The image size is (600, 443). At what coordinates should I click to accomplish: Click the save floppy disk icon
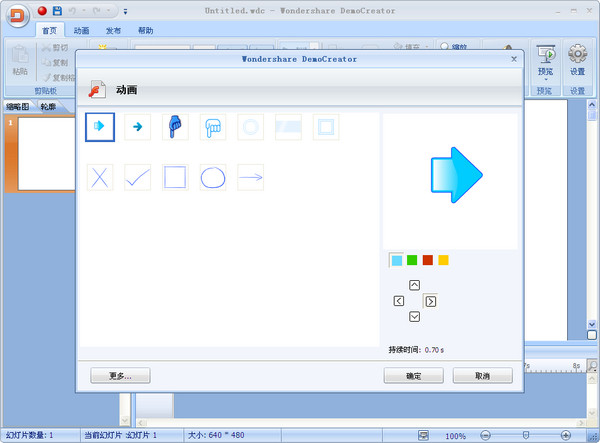coord(57,11)
